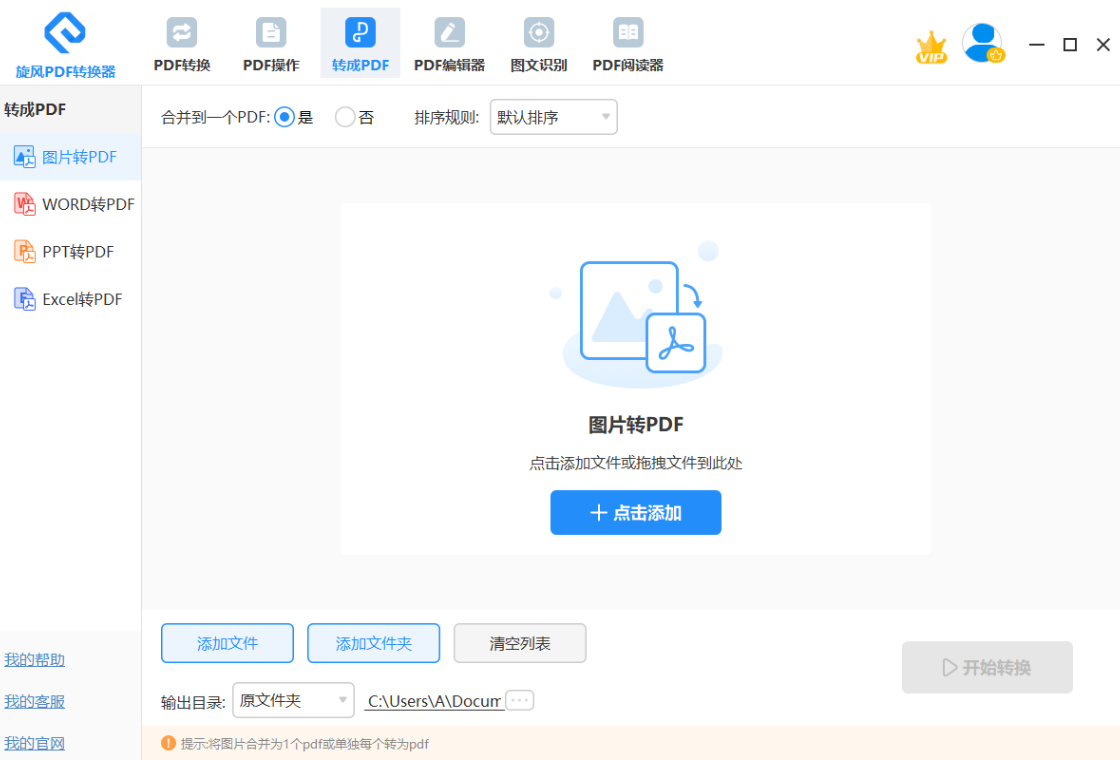The width and height of the screenshot is (1120, 760).
Task: Browse output path with the ellipsis button
Action: click(520, 700)
